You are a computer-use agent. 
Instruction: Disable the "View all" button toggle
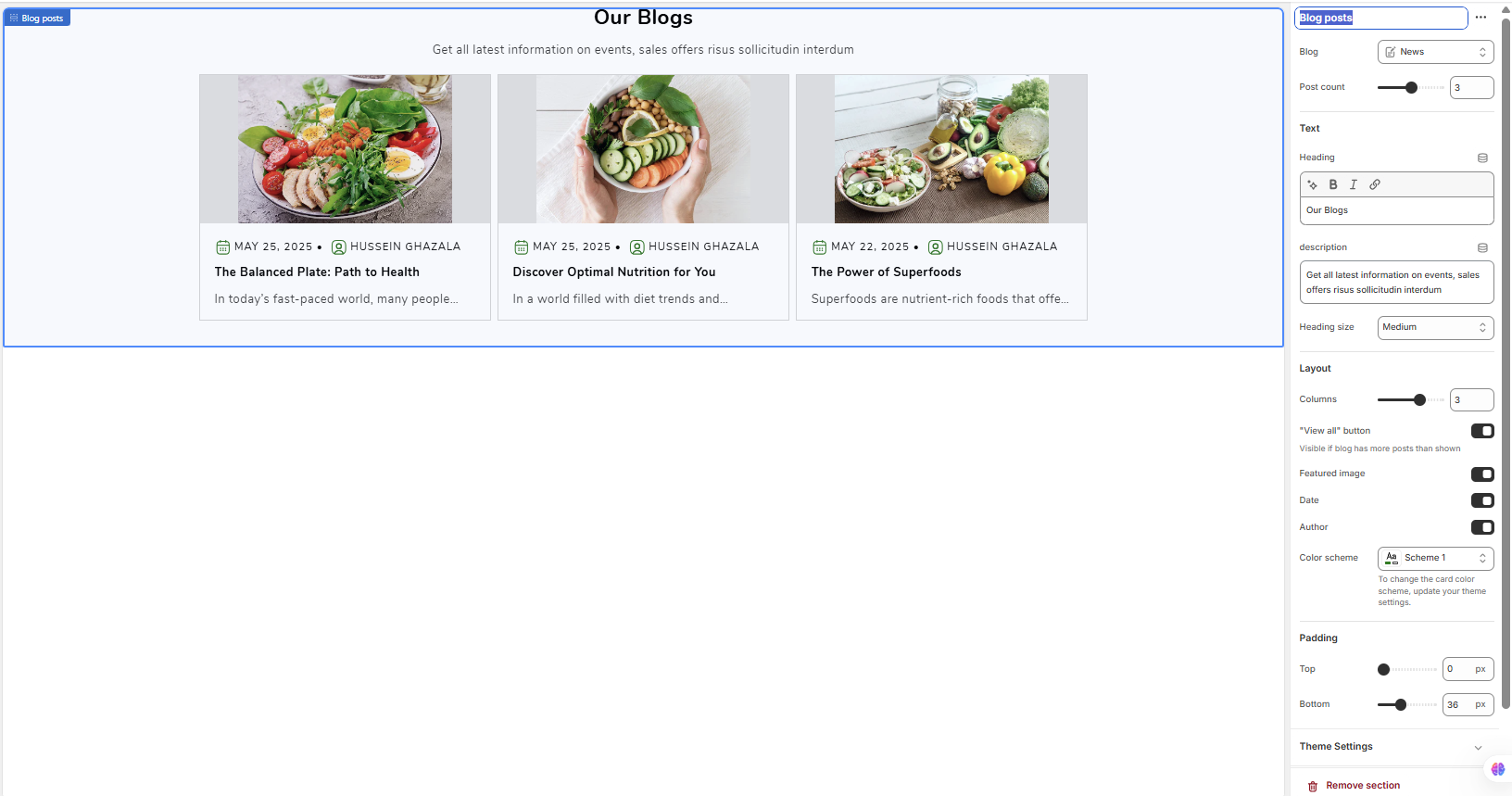click(1482, 431)
